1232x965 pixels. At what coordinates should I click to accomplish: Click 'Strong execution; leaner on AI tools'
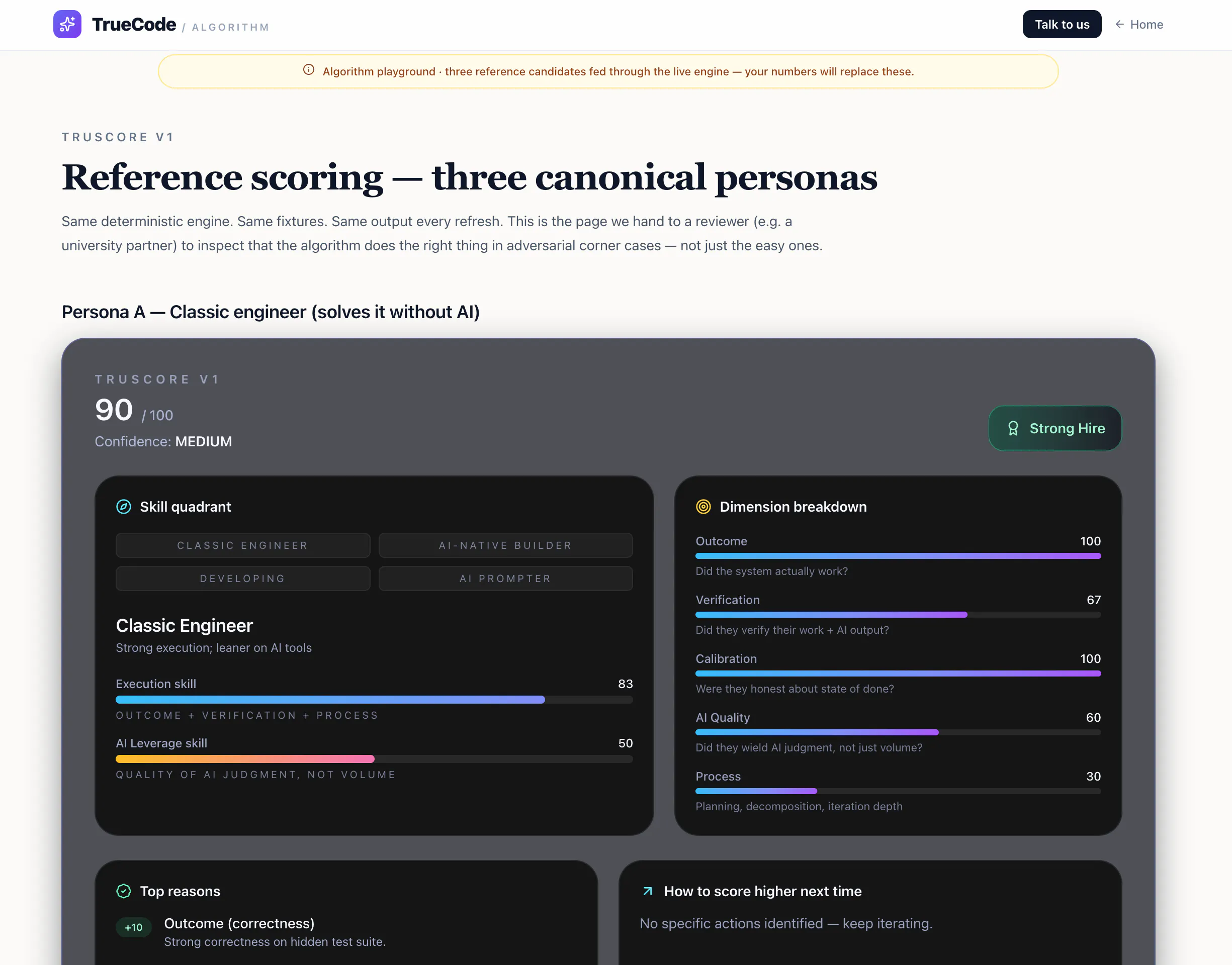214,647
